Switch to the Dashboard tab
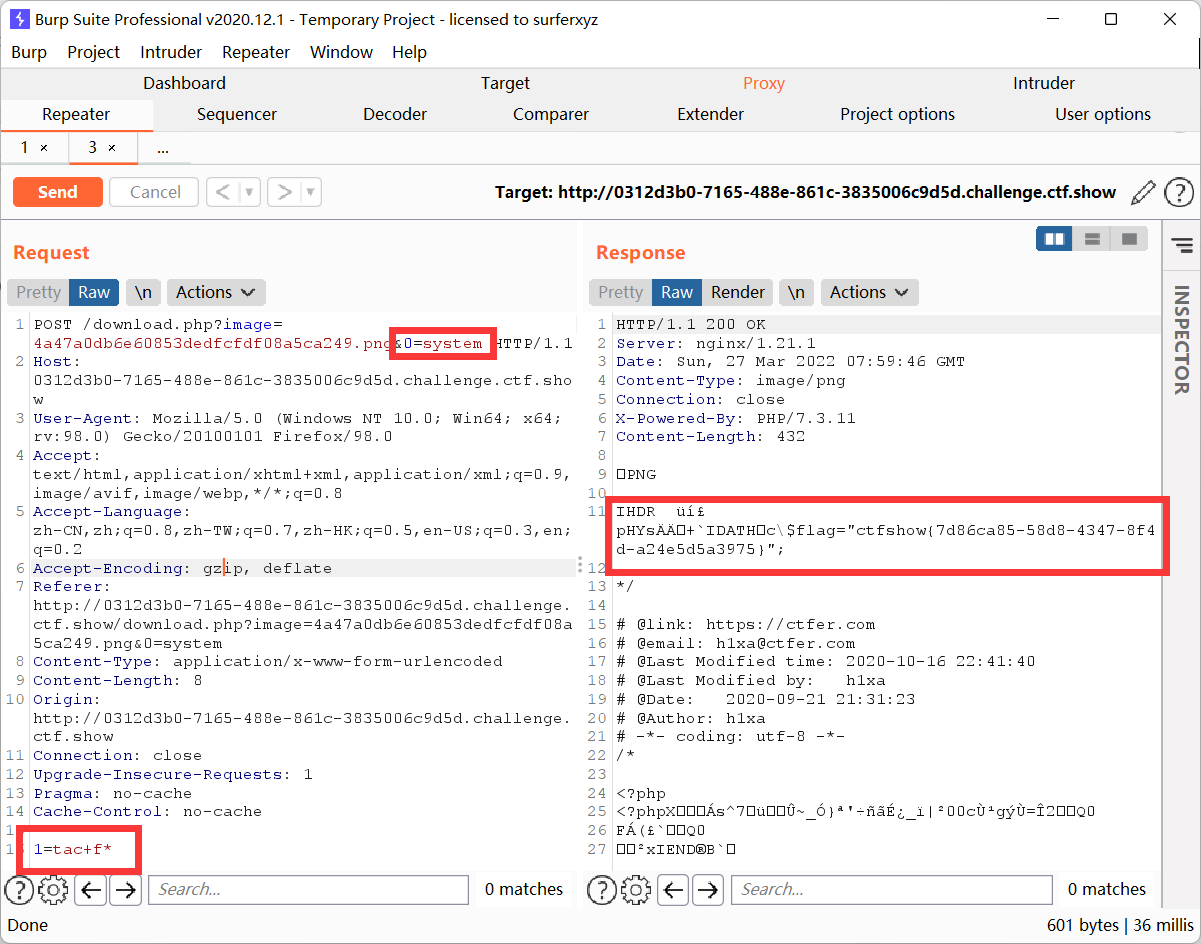Screen dimensions: 1201x944 184,83
